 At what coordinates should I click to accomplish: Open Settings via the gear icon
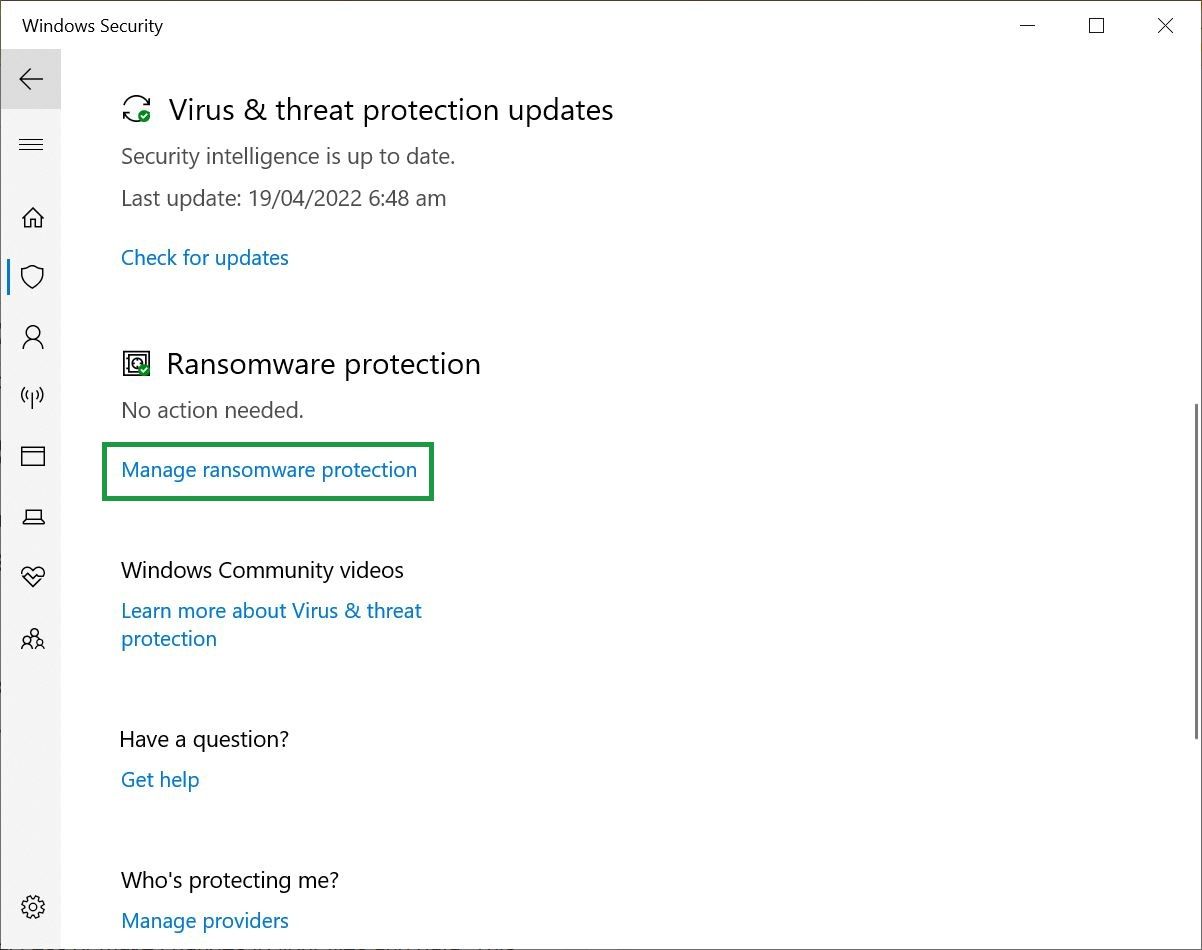click(32, 907)
